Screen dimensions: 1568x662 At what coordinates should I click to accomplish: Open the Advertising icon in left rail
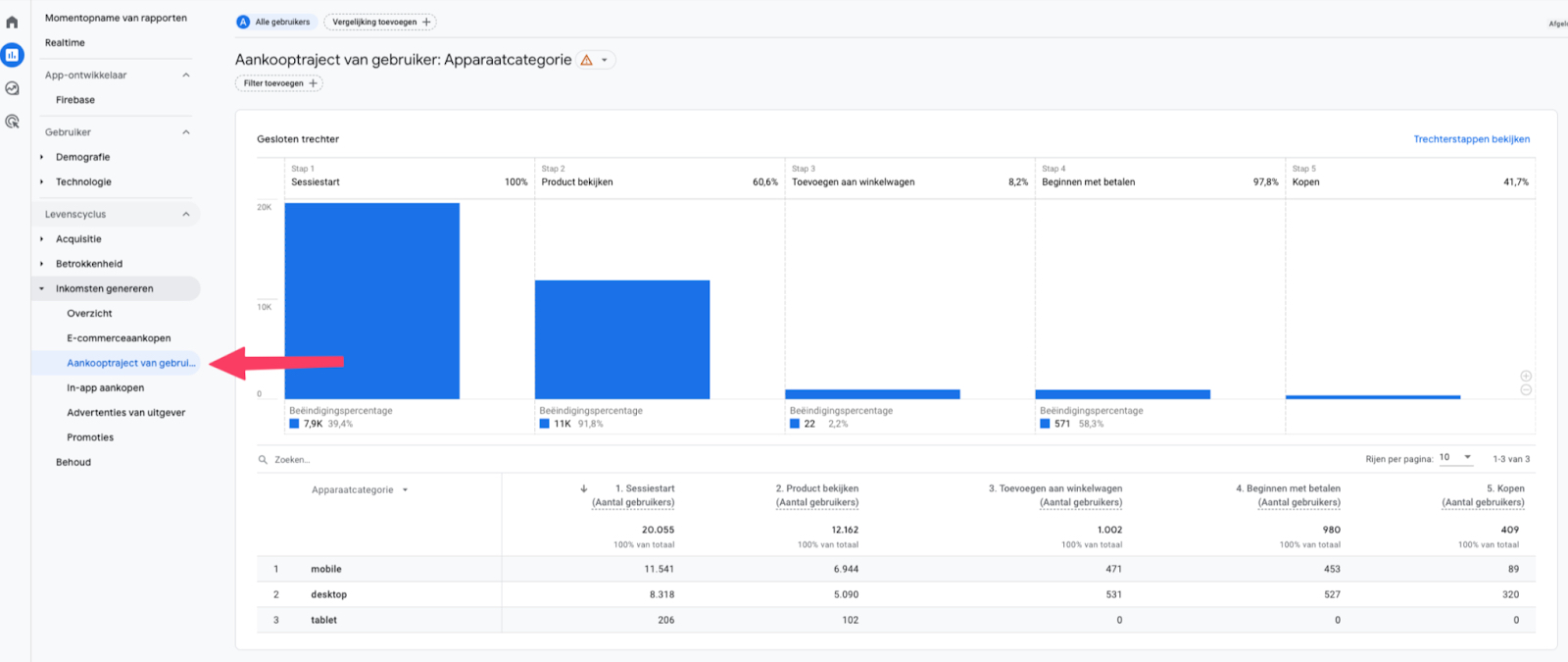coord(12,122)
